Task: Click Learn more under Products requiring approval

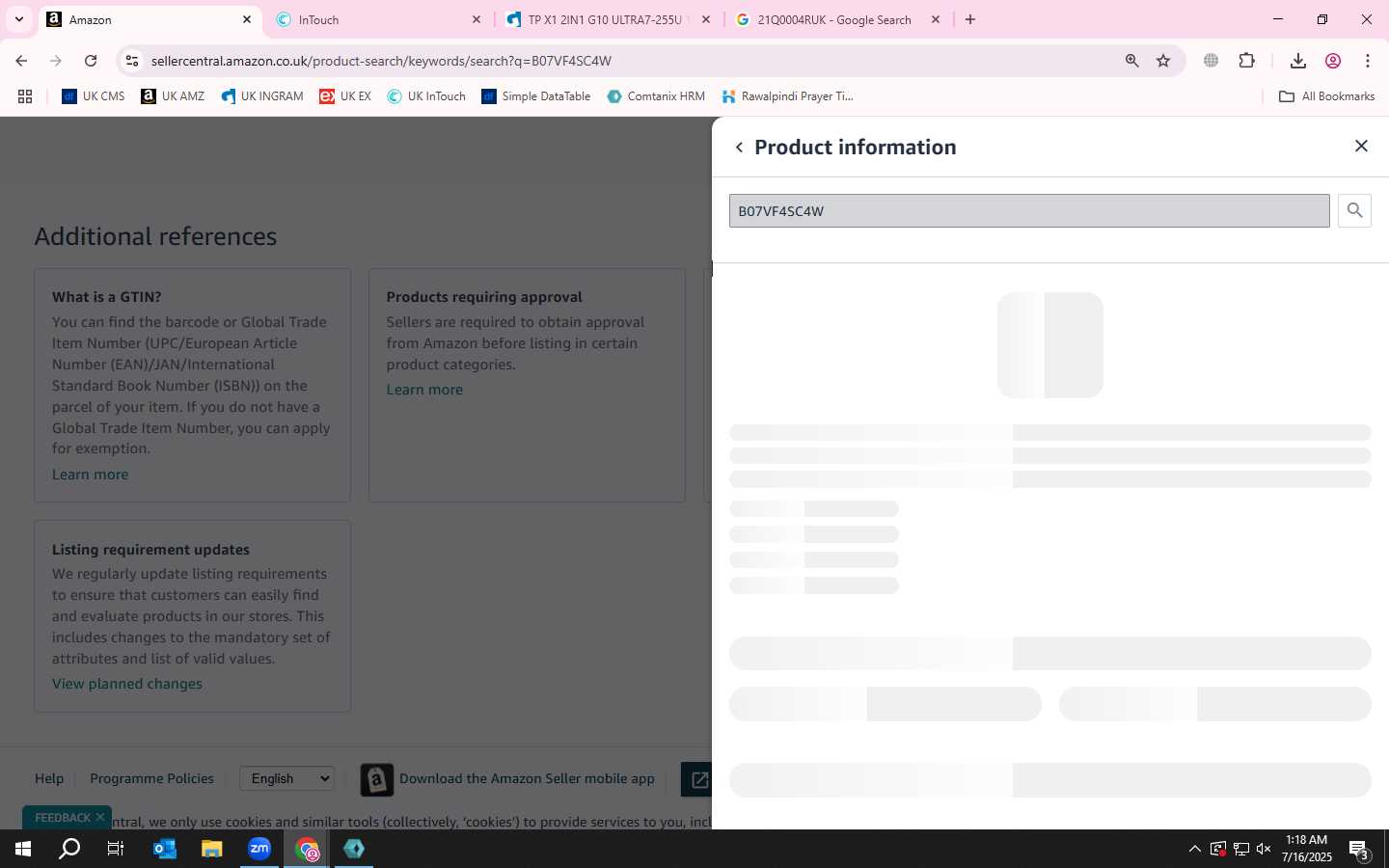Action: click(x=424, y=390)
